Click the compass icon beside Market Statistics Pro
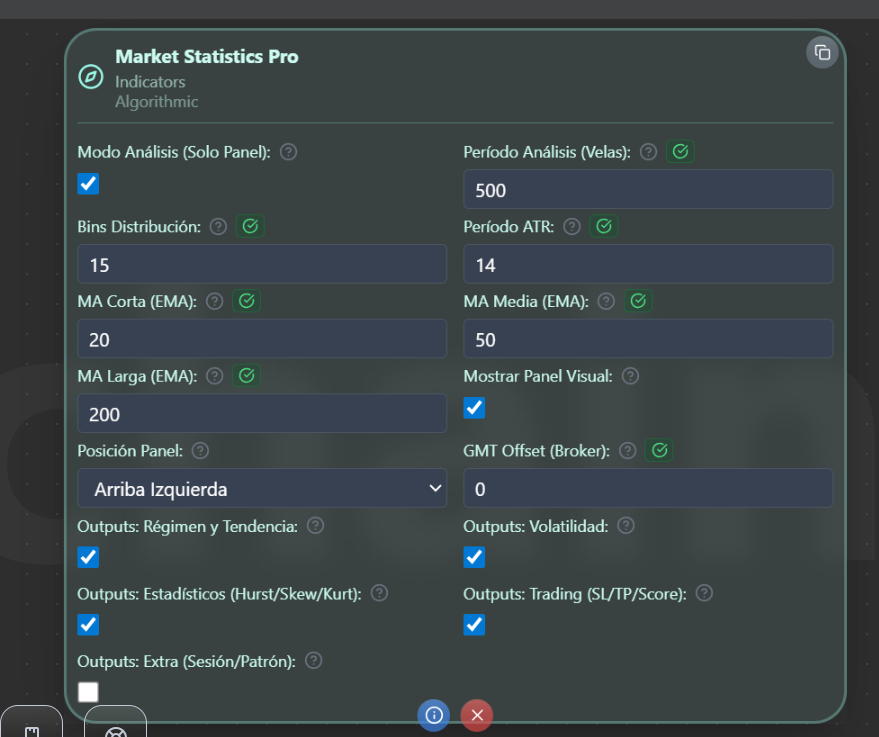The image size is (879, 737). click(x=91, y=77)
